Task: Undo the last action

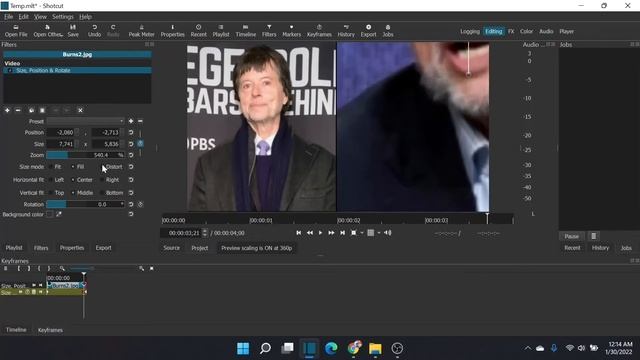Action: pyautogui.click(x=94, y=31)
